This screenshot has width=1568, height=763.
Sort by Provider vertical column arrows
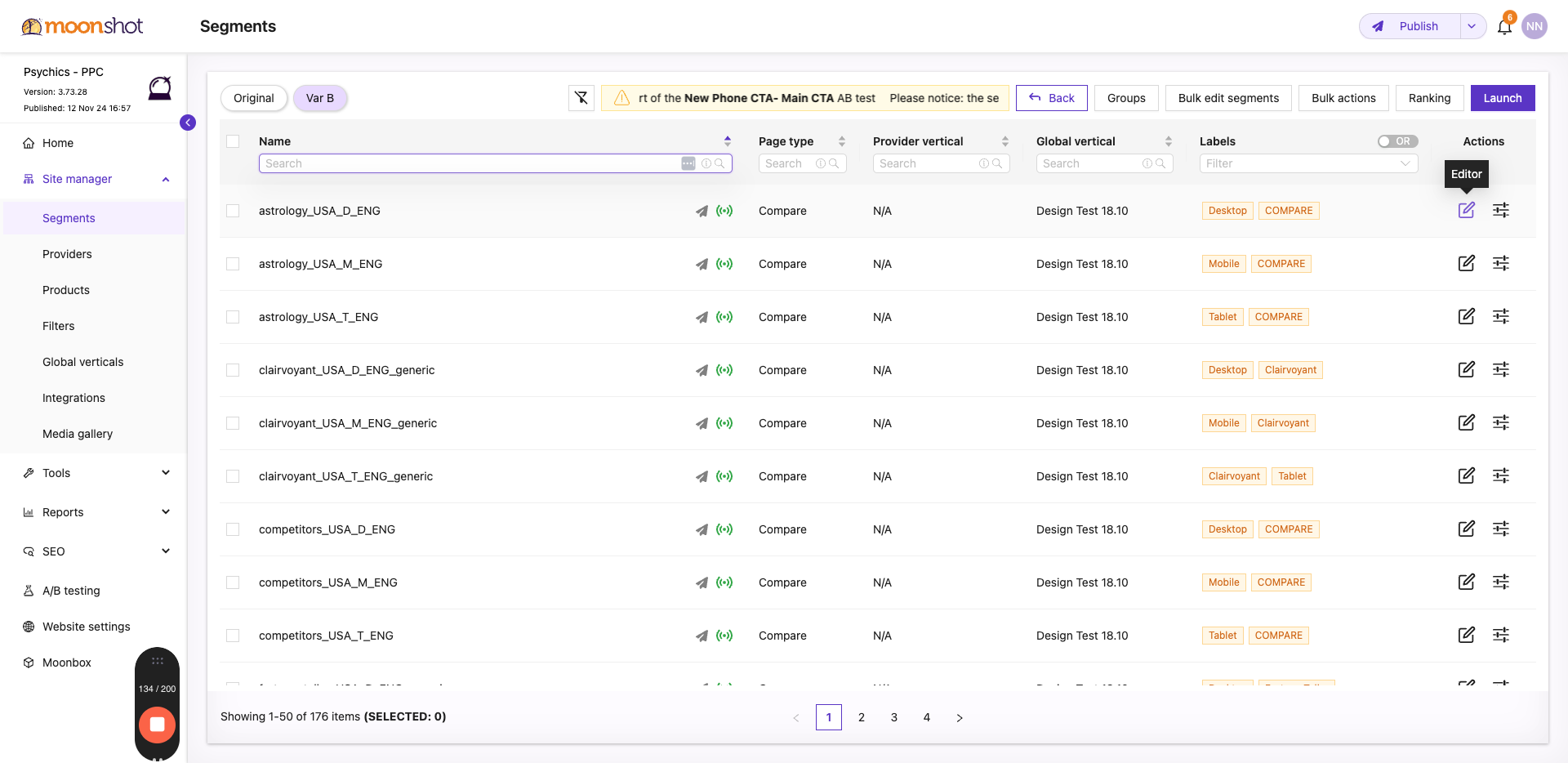1005,141
